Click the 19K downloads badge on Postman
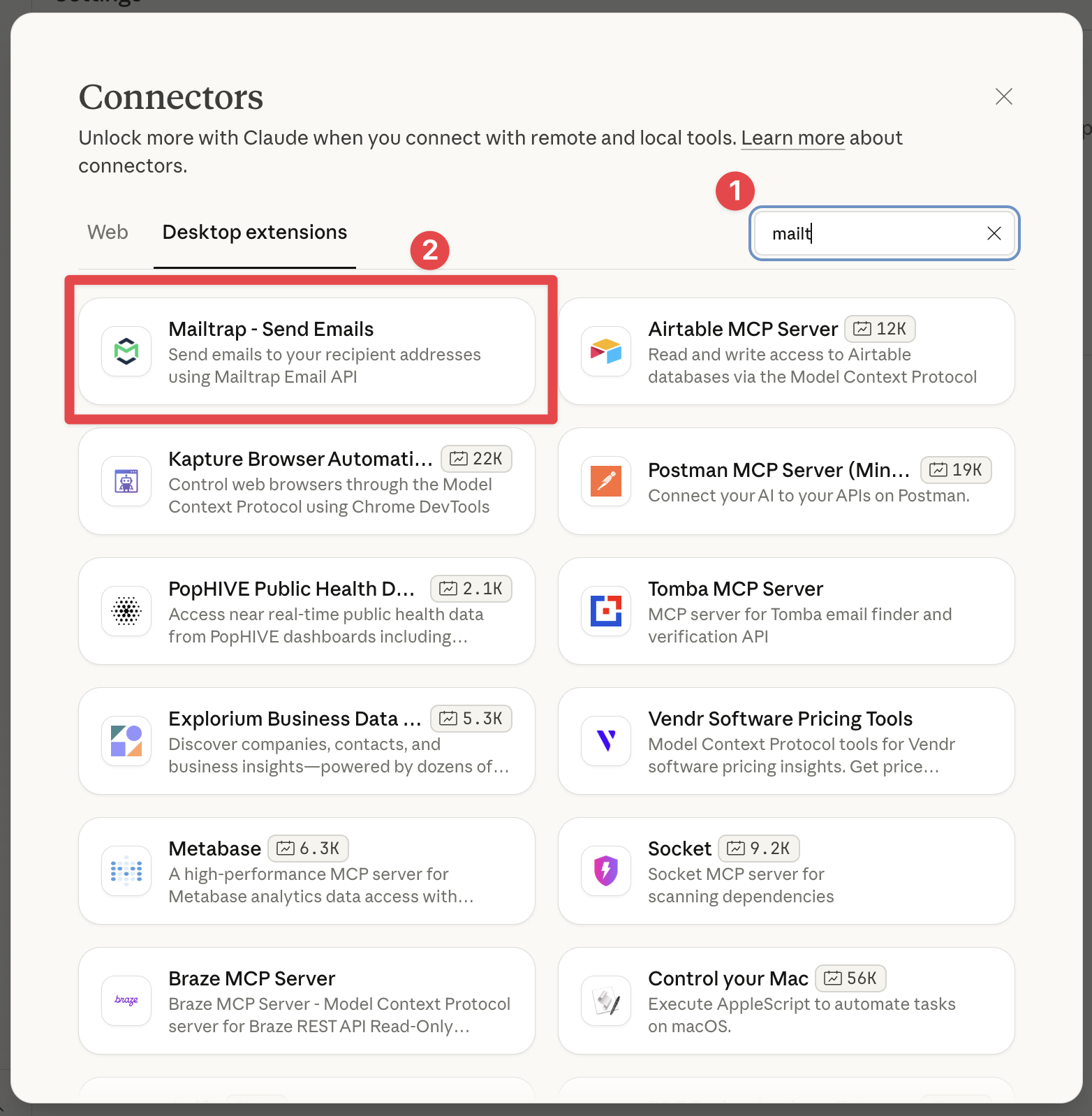 click(x=957, y=470)
